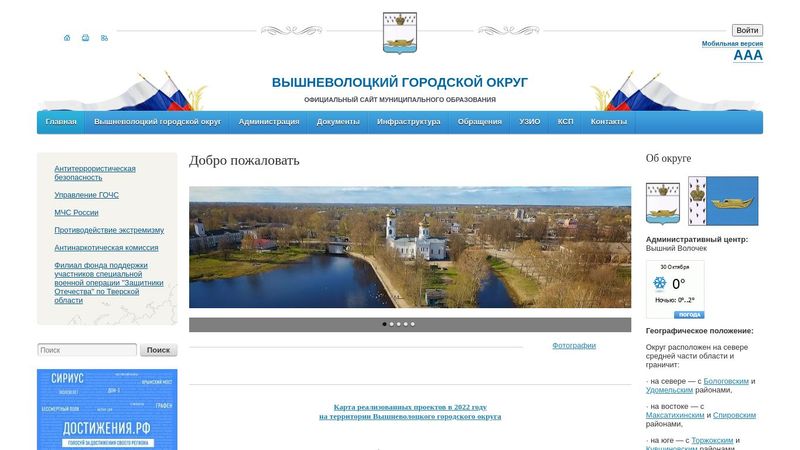Click the AAA accessibility version icon
The width and height of the screenshot is (800, 450).
[747, 56]
